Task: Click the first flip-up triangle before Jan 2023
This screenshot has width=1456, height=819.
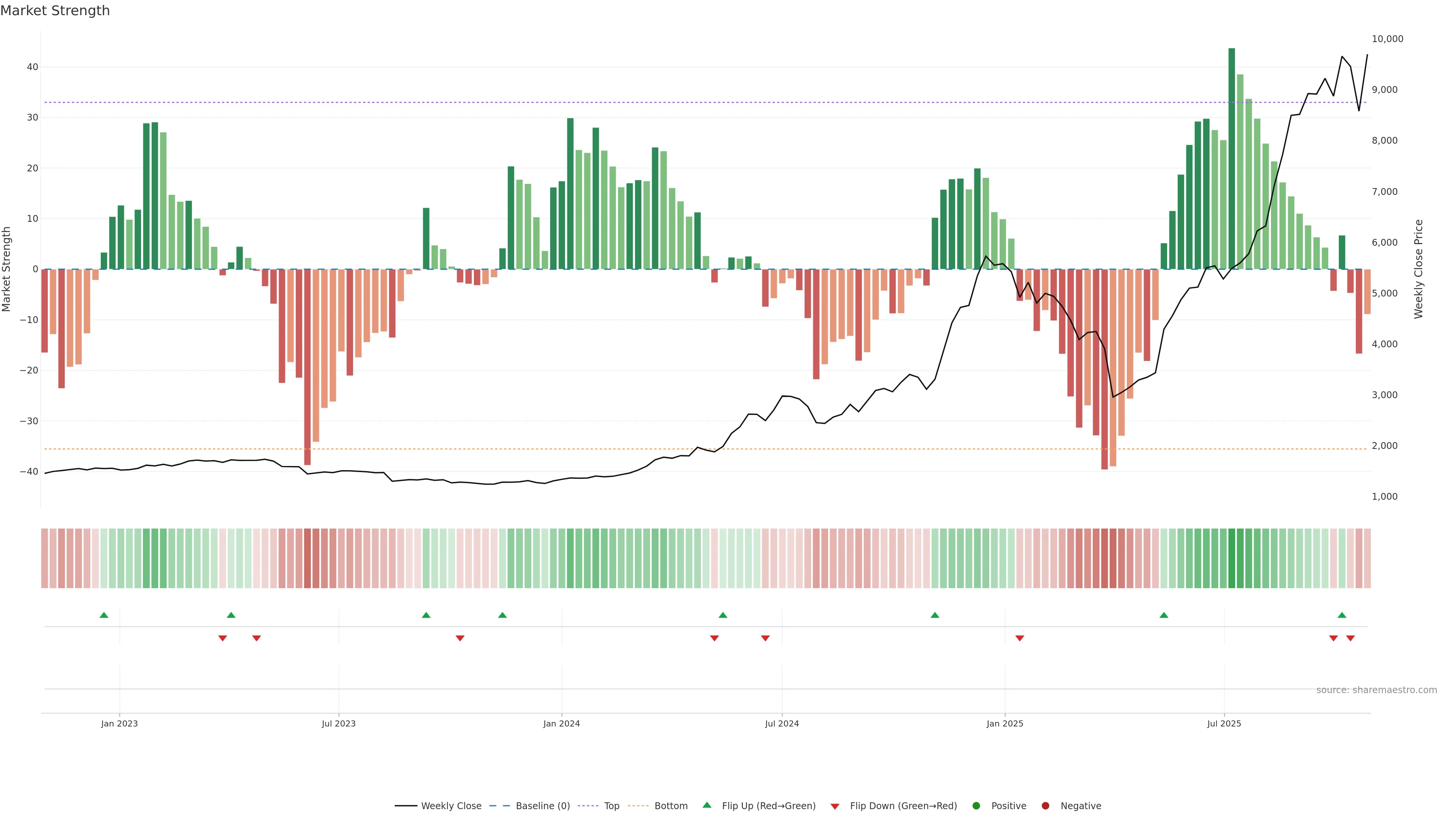Action: click(104, 615)
